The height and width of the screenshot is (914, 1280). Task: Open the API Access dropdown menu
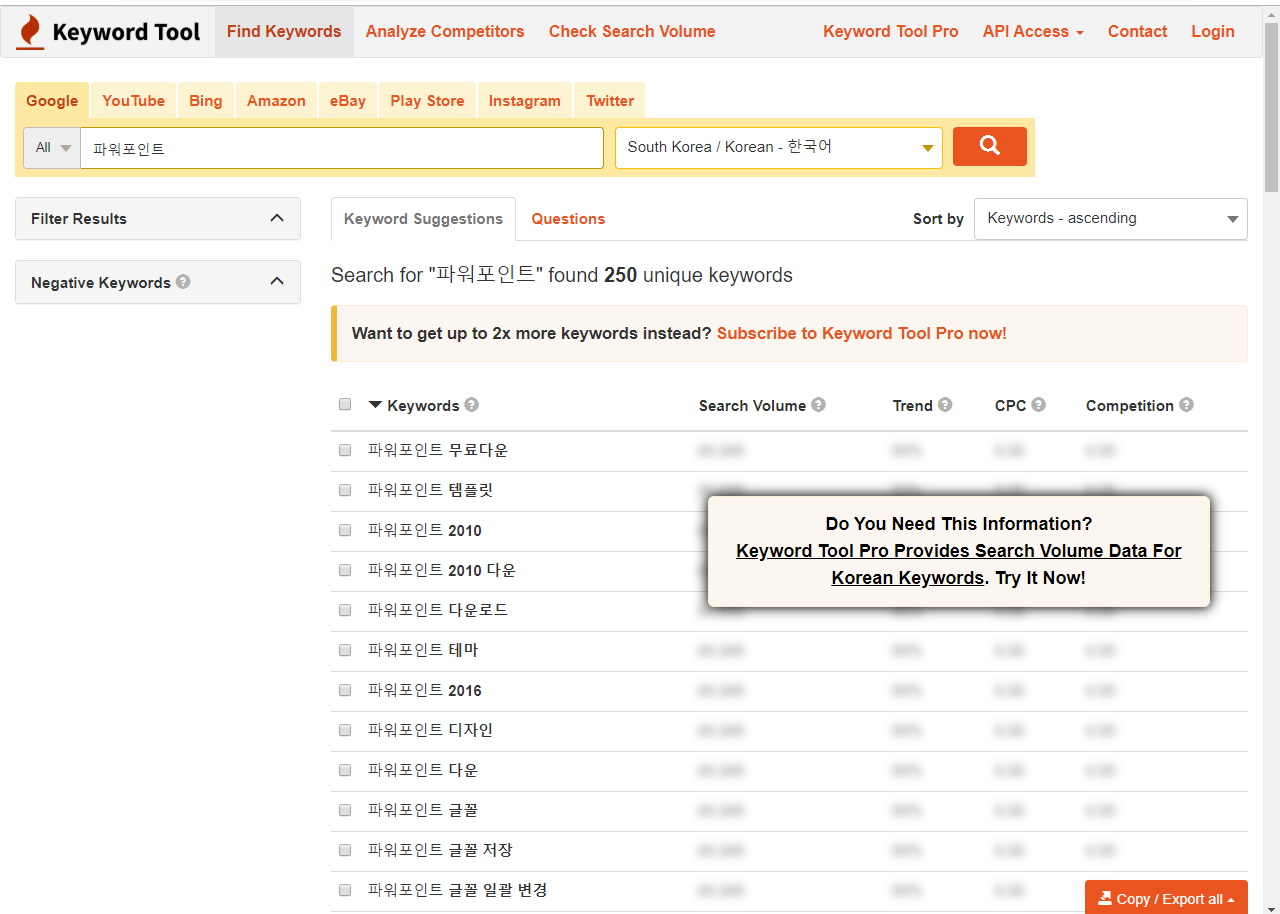click(1033, 32)
